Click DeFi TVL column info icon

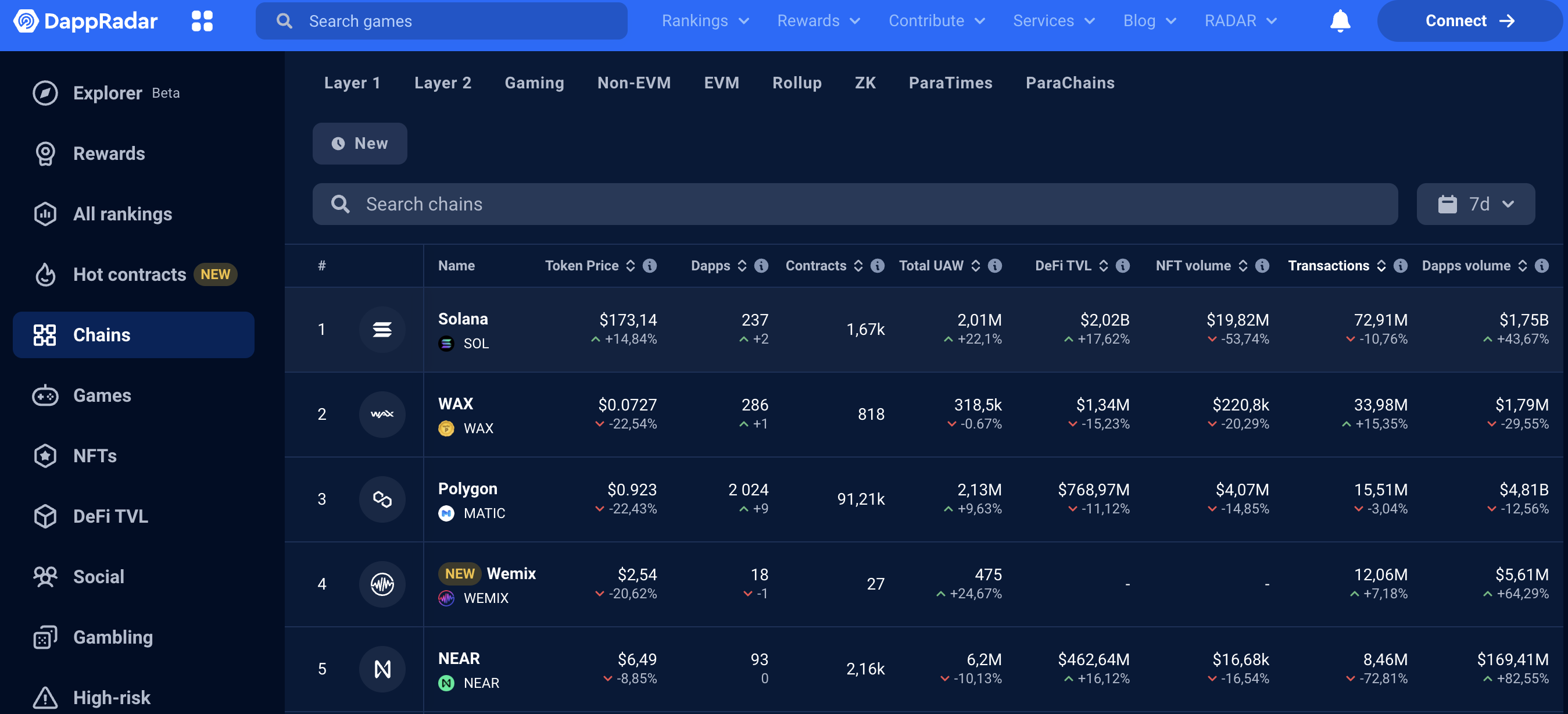point(1122,266)
